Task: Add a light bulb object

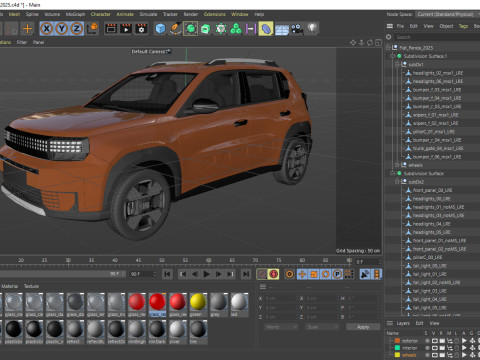Action: [x=312, y=28]
